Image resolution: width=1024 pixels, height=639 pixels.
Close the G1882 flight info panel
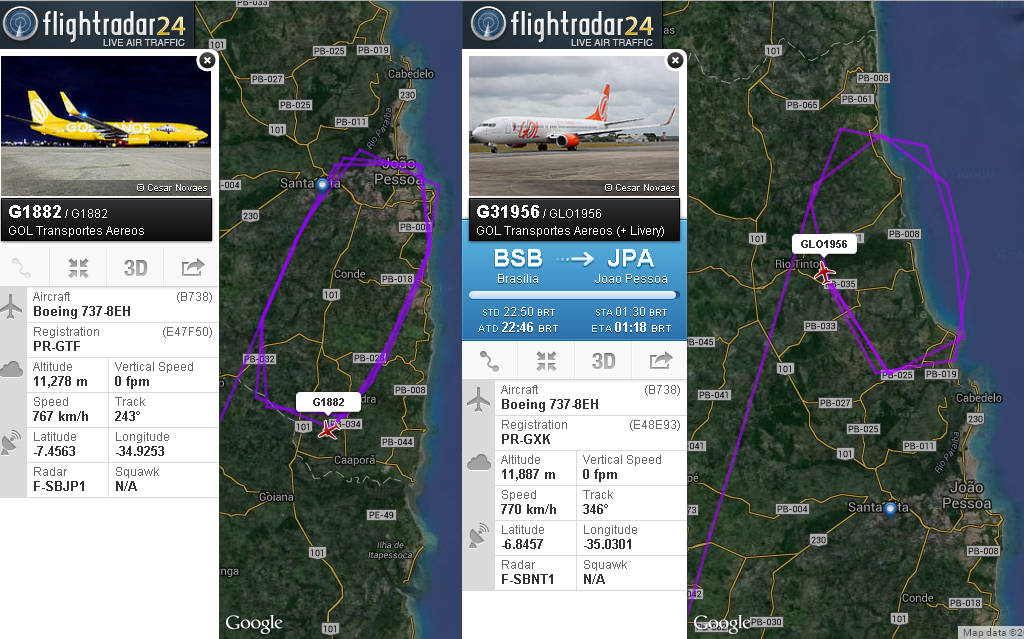pos(207,61)
